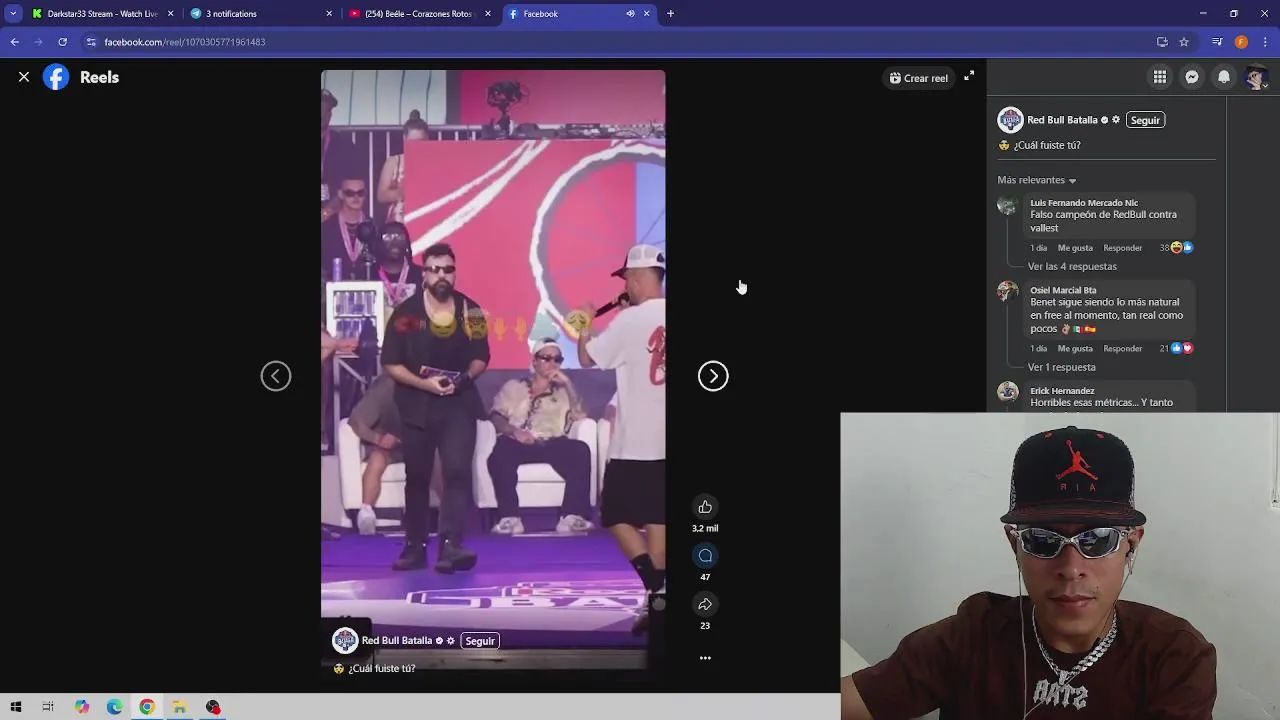
Task: Open the Chrome profile avatar
Action: [1241, 42]
